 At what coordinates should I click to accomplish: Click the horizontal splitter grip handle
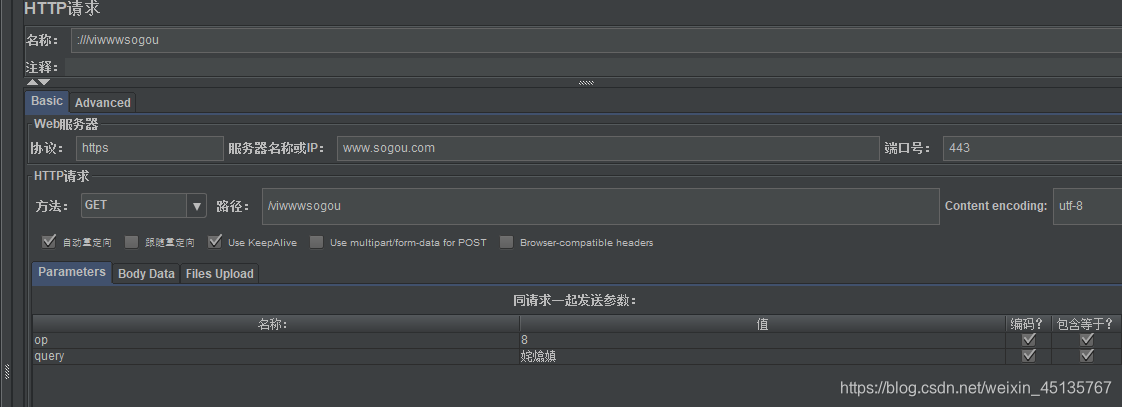pyautogui.click(x=586, y=82)
